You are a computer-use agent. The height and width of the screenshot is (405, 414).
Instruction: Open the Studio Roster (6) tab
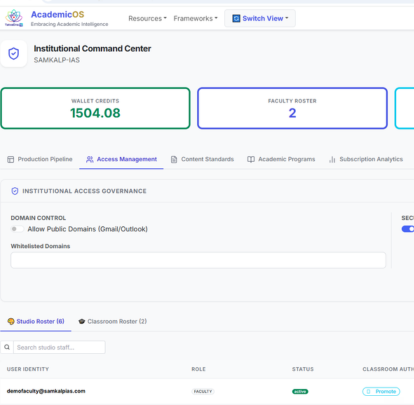(x=36, y=321)
